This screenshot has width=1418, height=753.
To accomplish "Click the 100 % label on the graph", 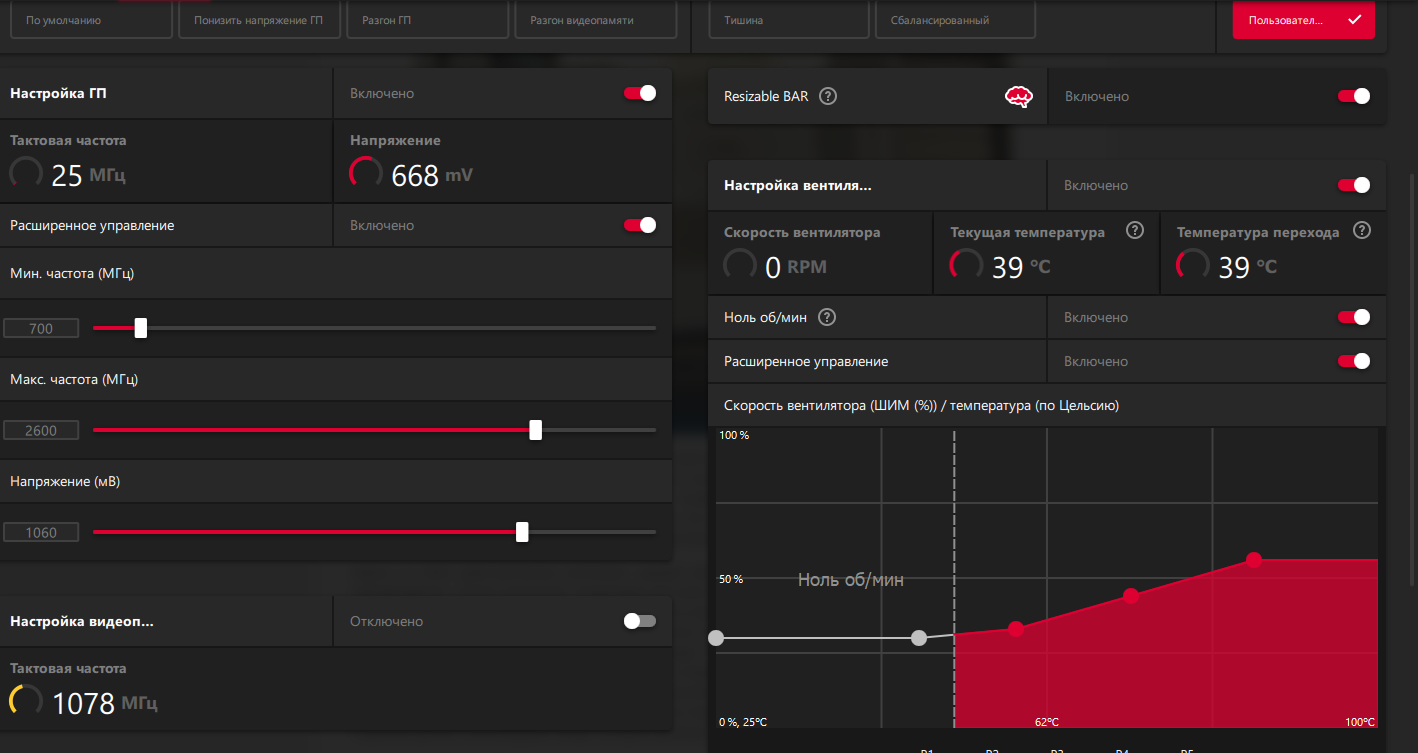I will [x=734, y=436].
